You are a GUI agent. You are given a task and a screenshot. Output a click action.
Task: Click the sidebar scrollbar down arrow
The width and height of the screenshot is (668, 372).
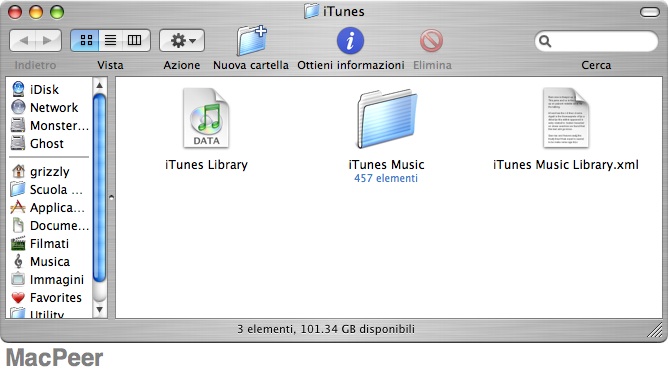99,310
